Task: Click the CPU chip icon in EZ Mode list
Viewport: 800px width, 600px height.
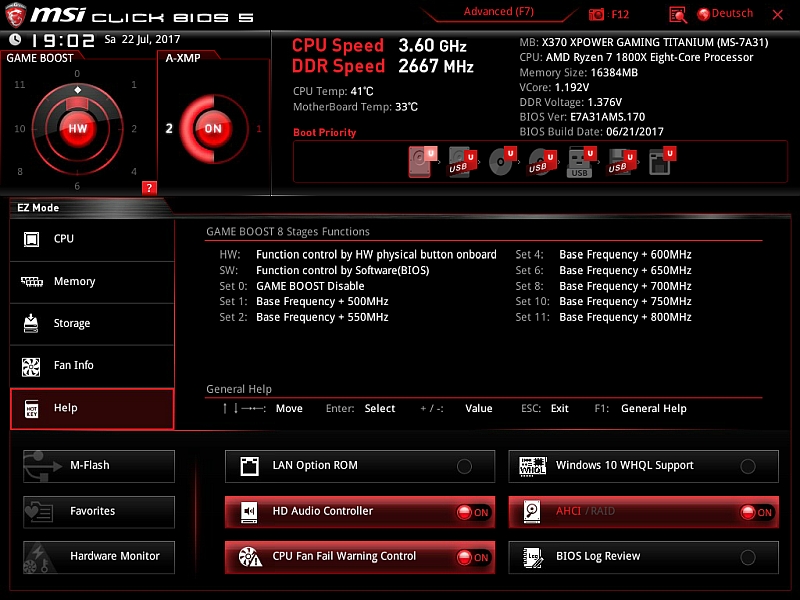Action: point(31,239)
